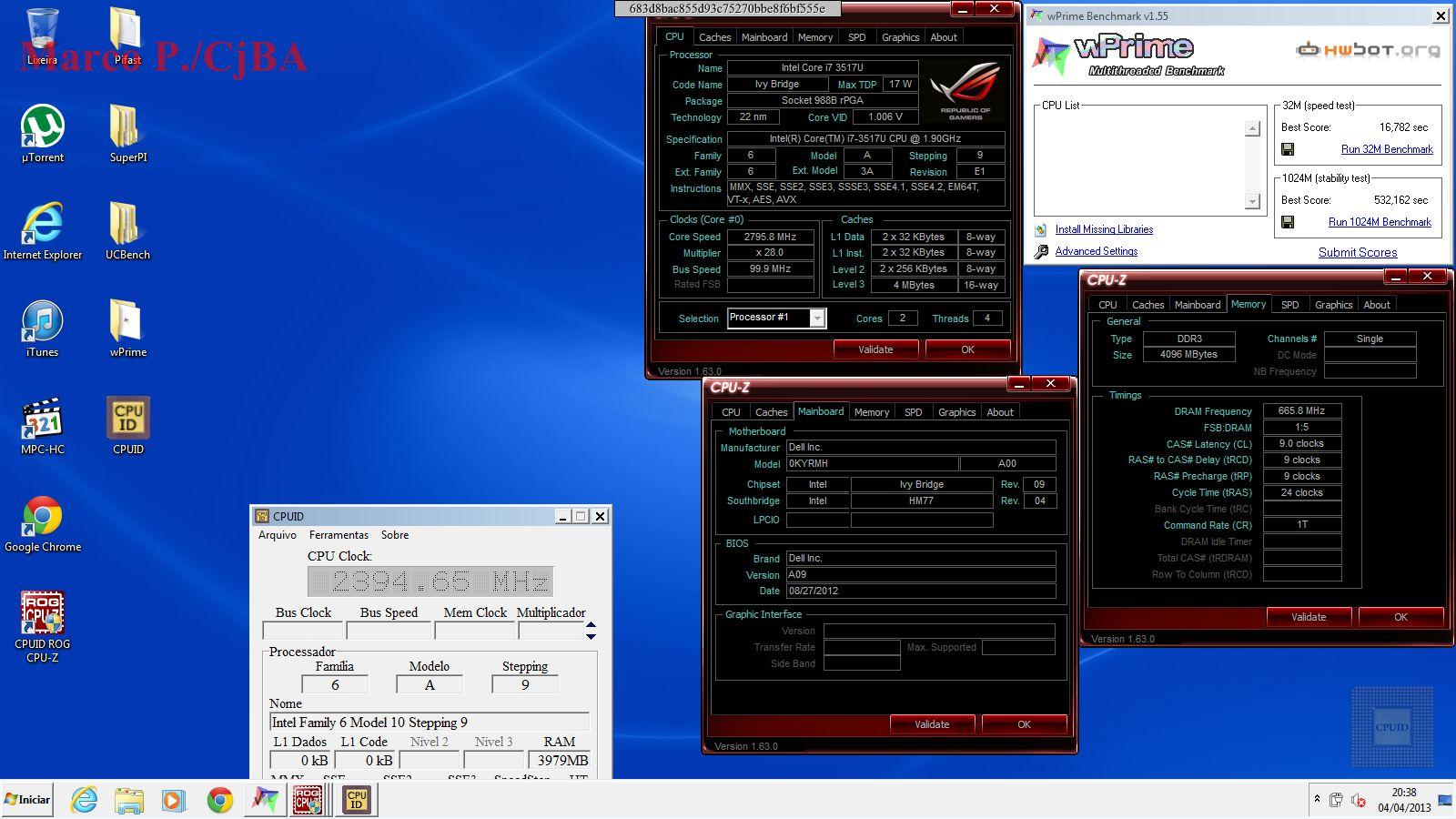1456x819 pixels.
Task: Click the Nome field 'Intel Family 6 Model 10 Stepping 9'
Action: tap(430, 723)
